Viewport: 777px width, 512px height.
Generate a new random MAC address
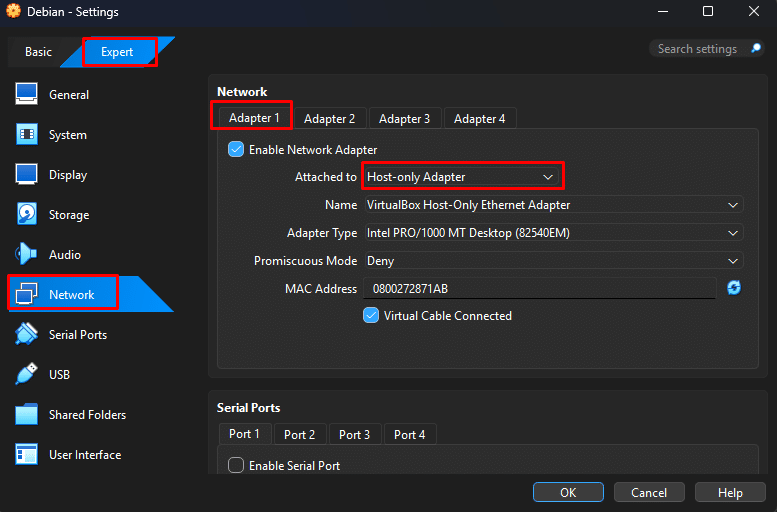(x=734, y=288)
